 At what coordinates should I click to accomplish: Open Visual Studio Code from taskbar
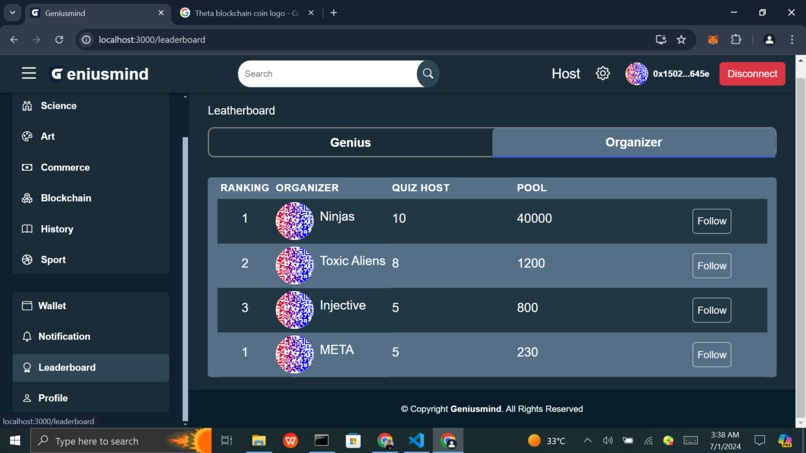[416, 441]
